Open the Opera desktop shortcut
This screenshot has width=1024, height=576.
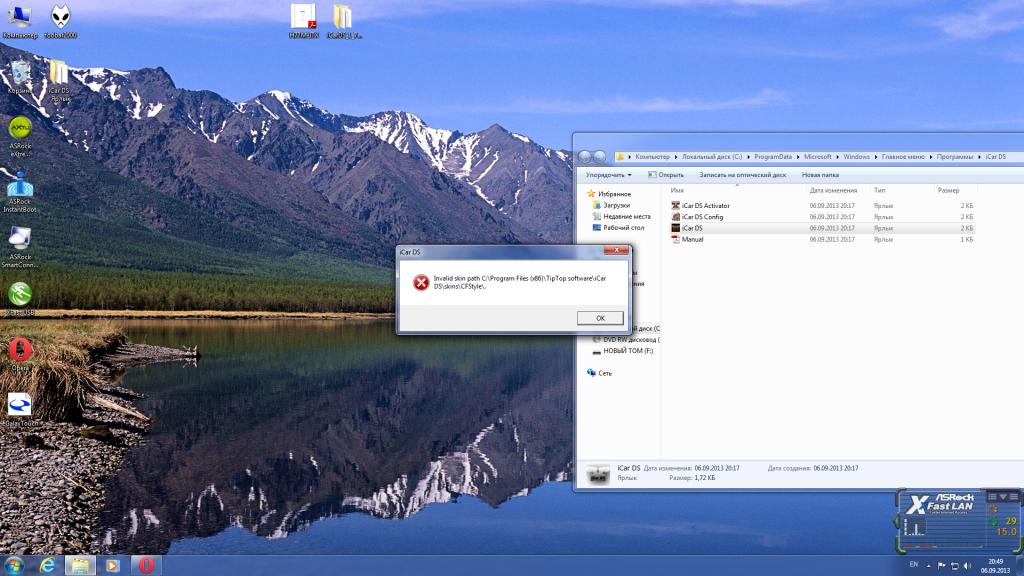point(20,351)
